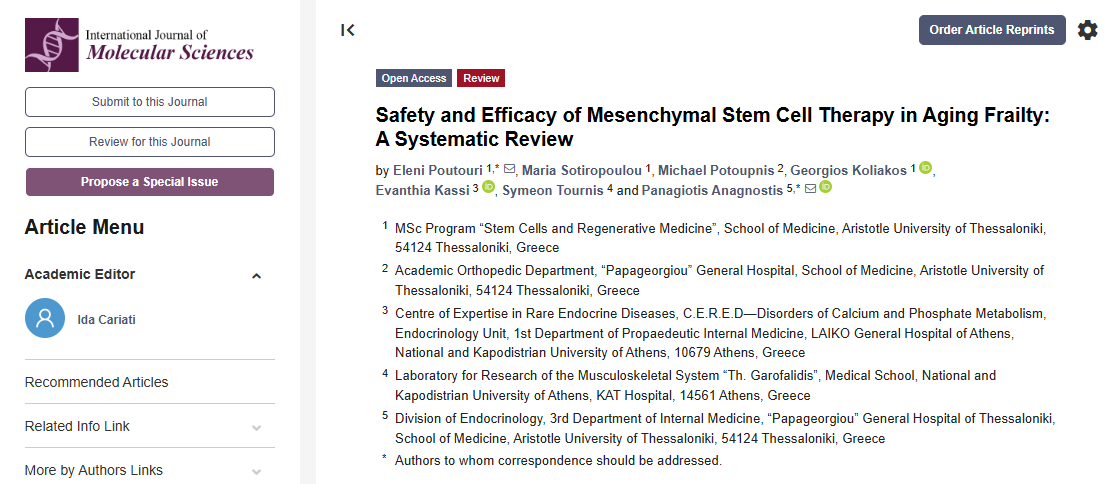Collapse the sidebar with the arrow-bar icon
The width and height of the screenshot is (1118, 484).
pyautogui.click(x=348, y=30)
